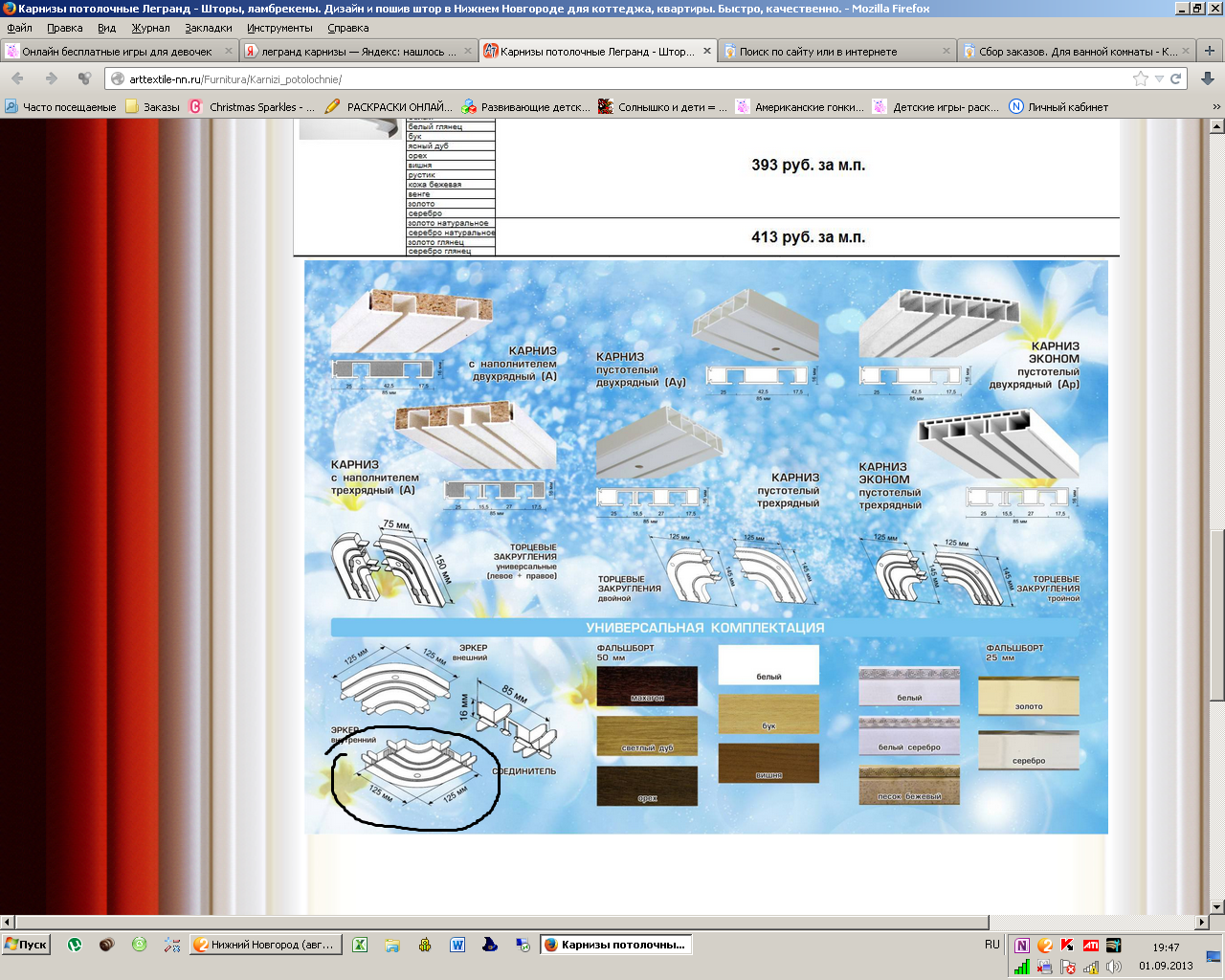The image size is (1225, 980).
Task: Open the URL history dropdown arrow
Action: (x=1159, y=78)
